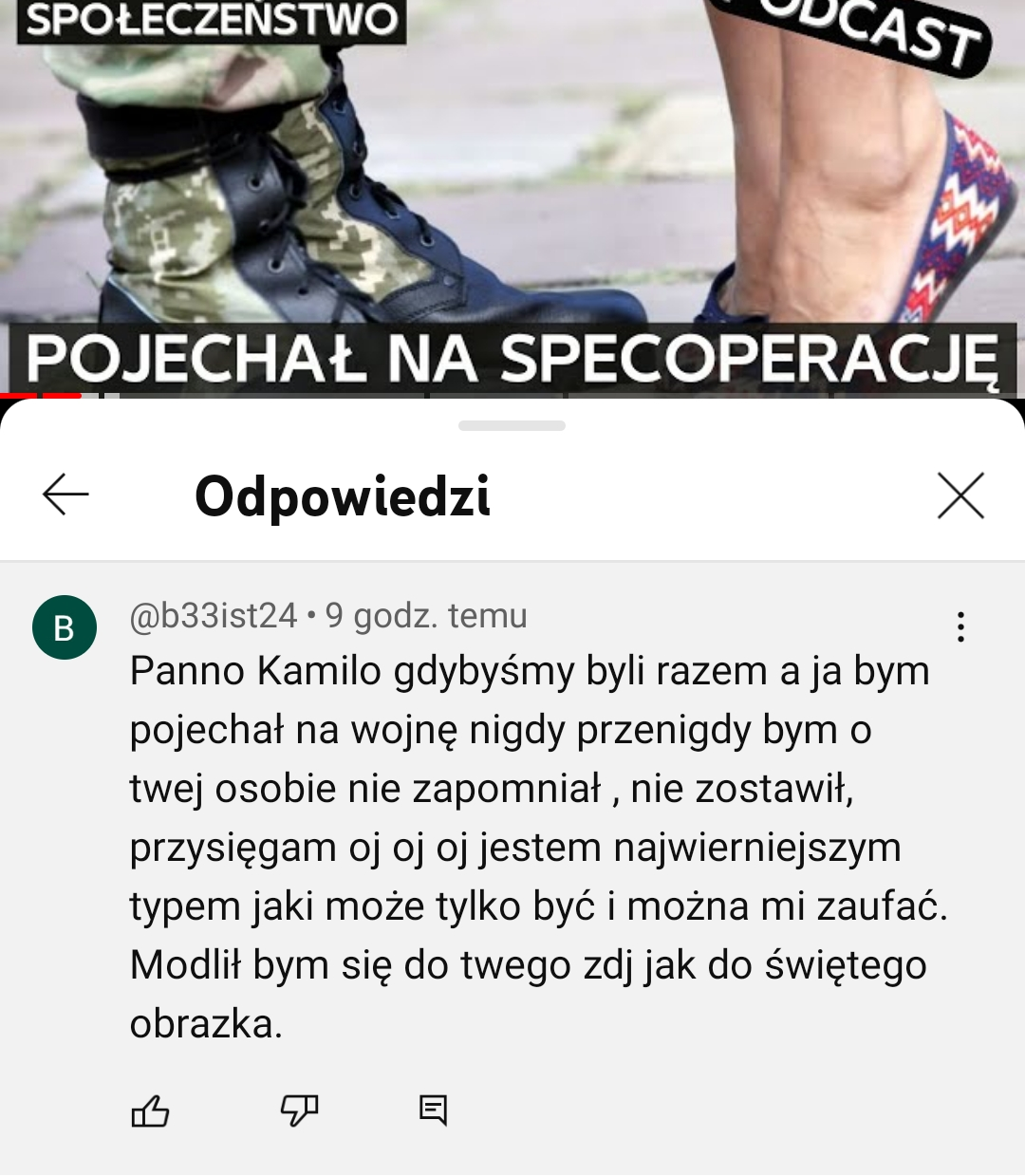Tap the reply icon under the comment
This screenshot has height=1176, width=1025.
[434, 1110]
